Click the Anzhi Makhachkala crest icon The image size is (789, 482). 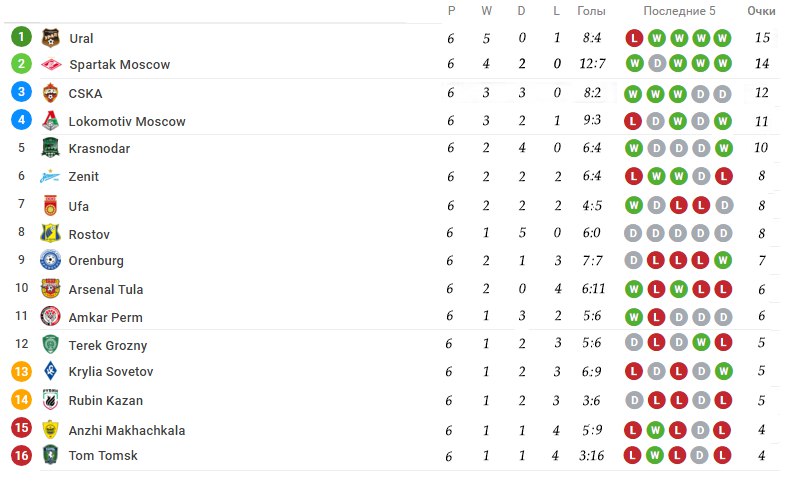[50, 430]
